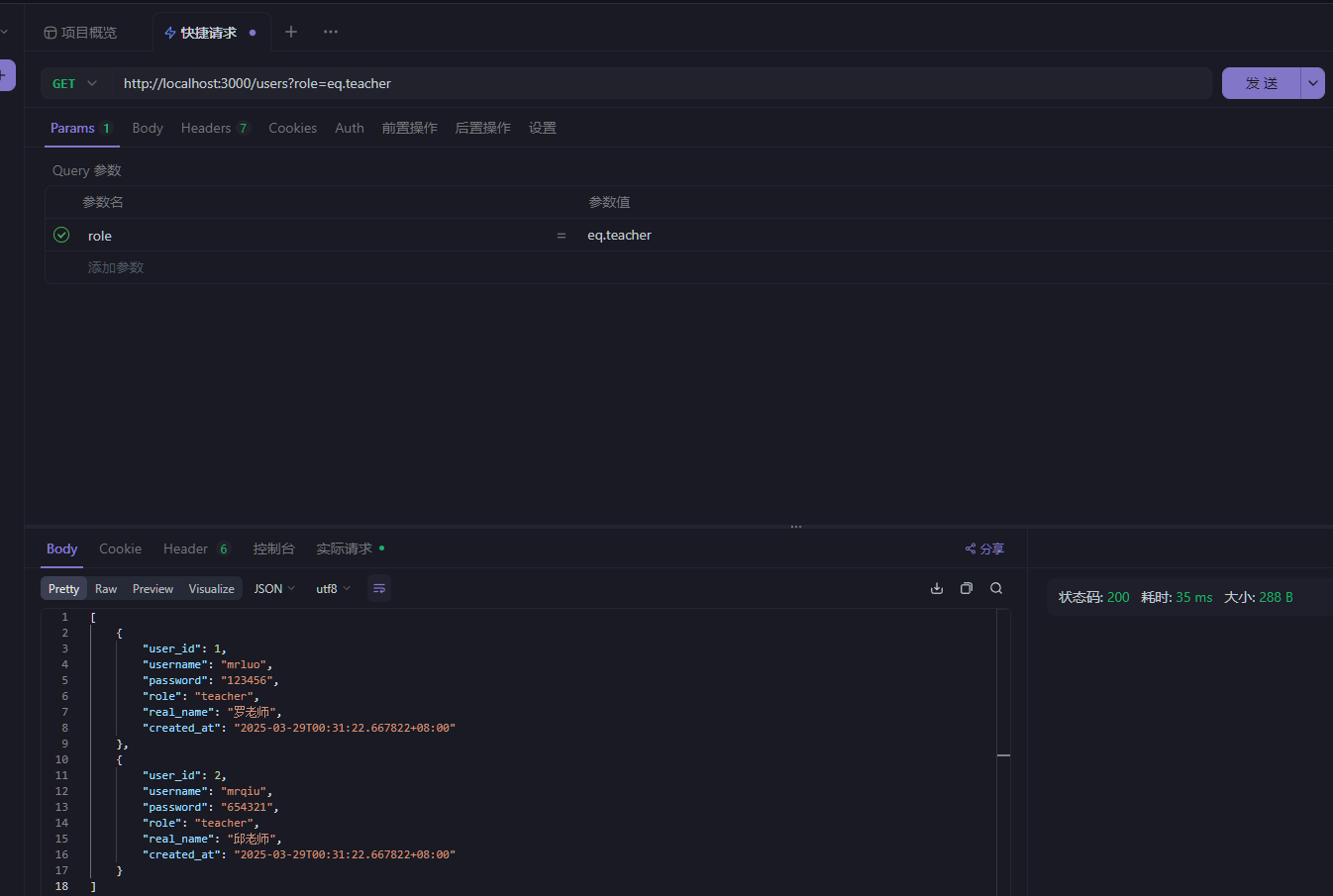Click the "654321" password value

click(247, 807)
